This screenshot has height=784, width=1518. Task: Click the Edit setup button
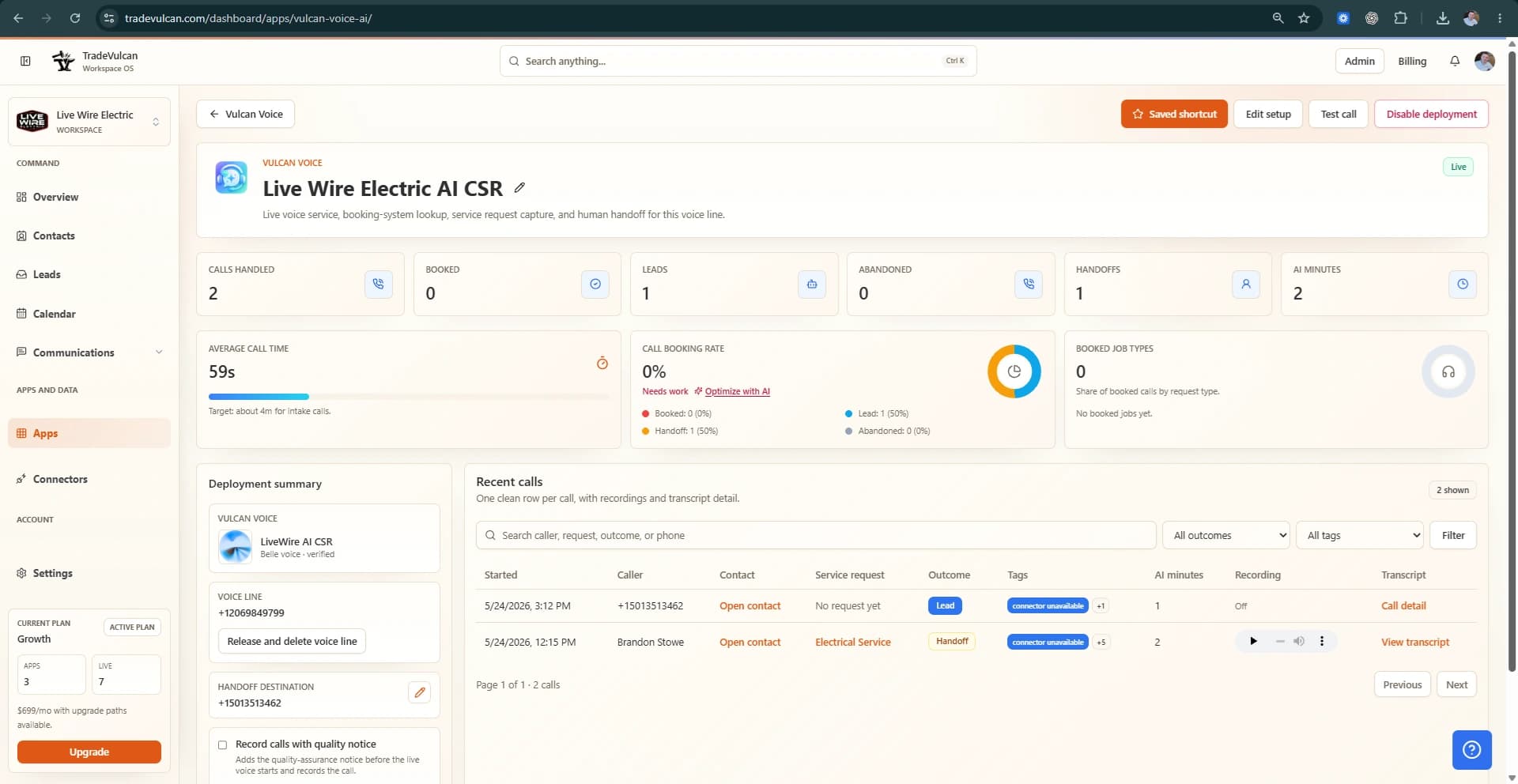[1268, 114]
